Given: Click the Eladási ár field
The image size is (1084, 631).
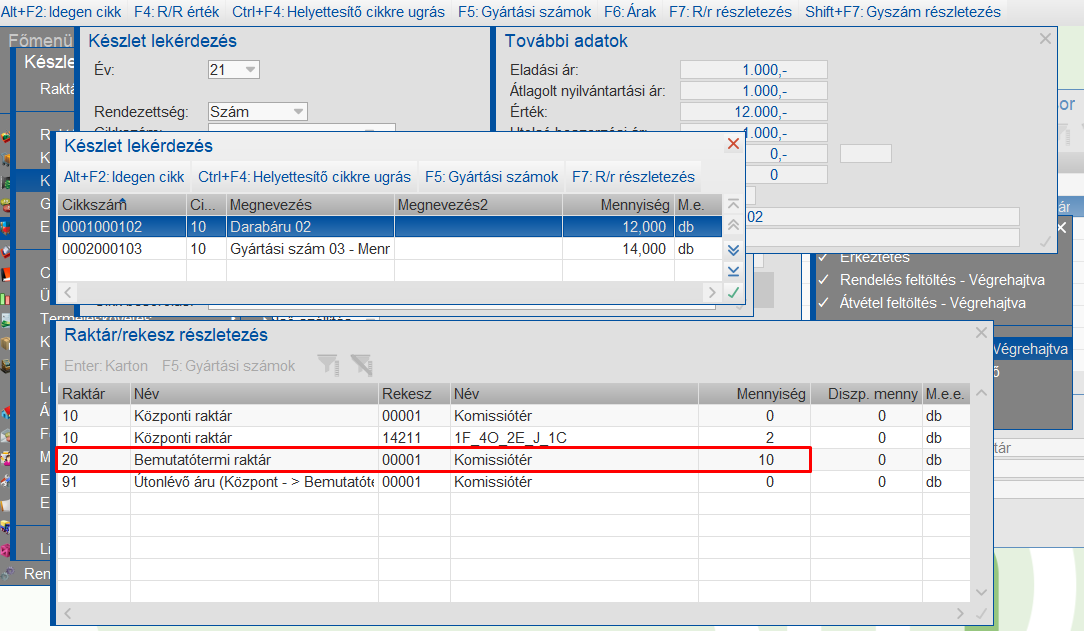Looking at the screenshot, I should 754,70.
